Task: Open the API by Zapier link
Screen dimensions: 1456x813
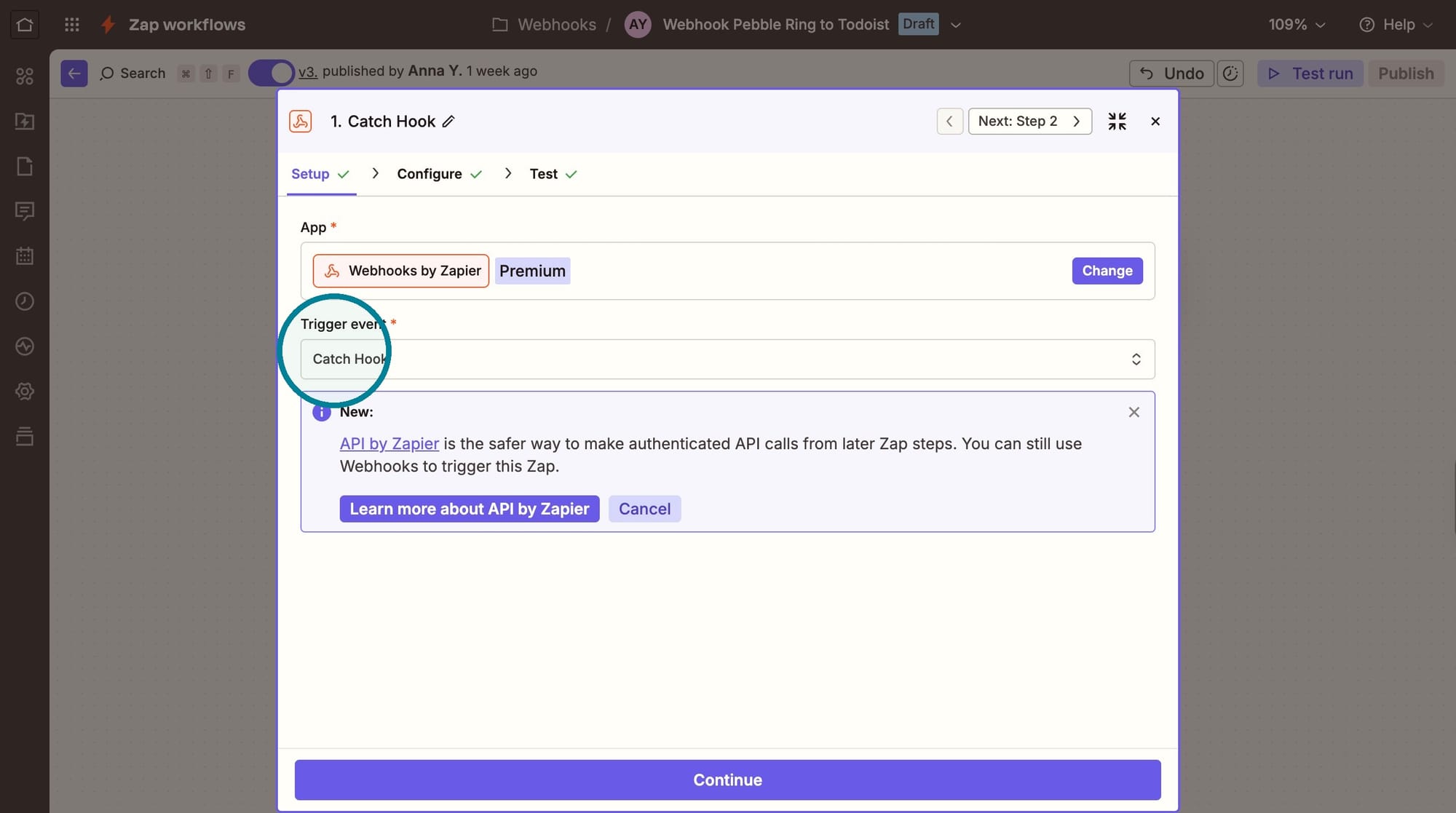Action: (389, 444)
